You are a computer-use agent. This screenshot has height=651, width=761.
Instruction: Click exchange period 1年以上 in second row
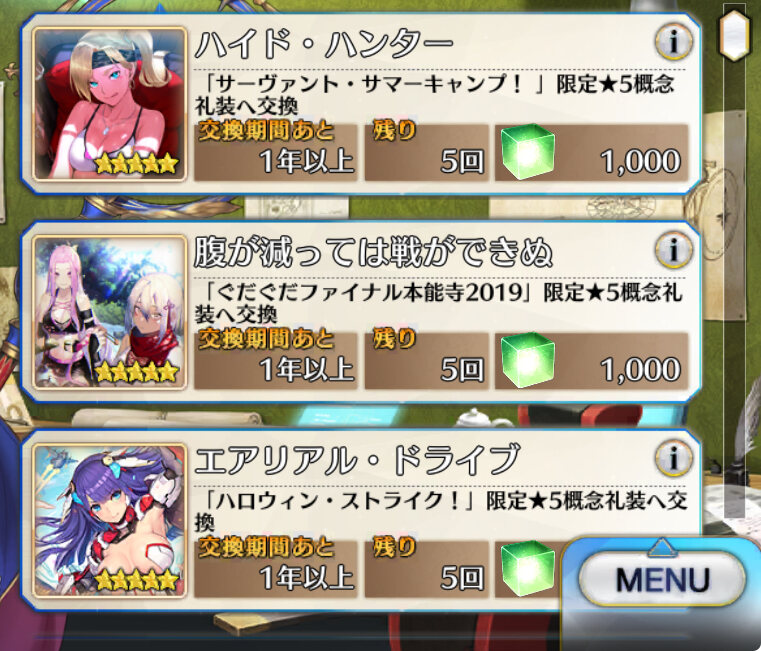pos(307,370)
